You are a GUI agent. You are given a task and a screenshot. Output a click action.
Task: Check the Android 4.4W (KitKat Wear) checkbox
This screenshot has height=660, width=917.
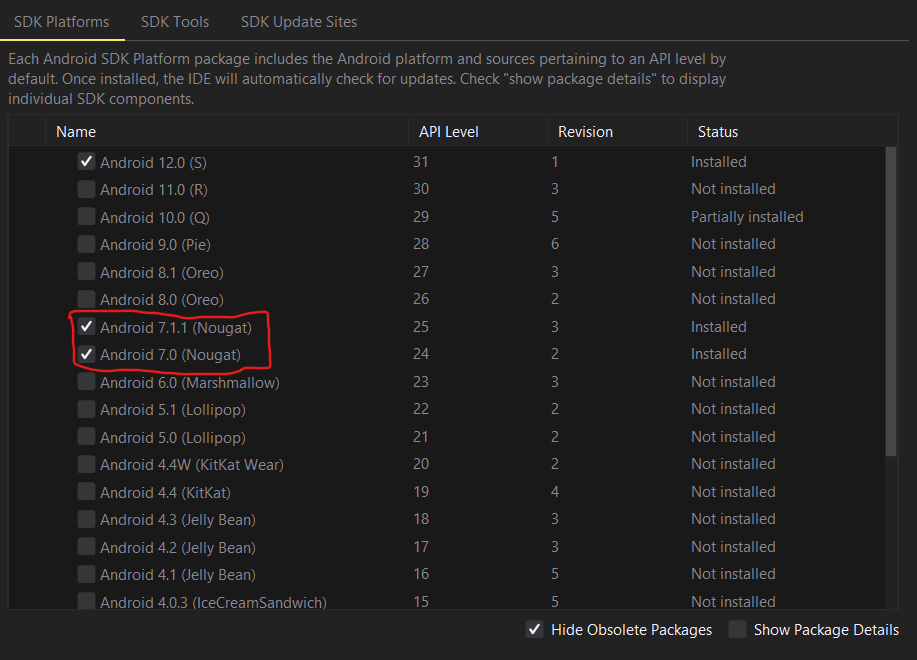(x=87, y=464)
